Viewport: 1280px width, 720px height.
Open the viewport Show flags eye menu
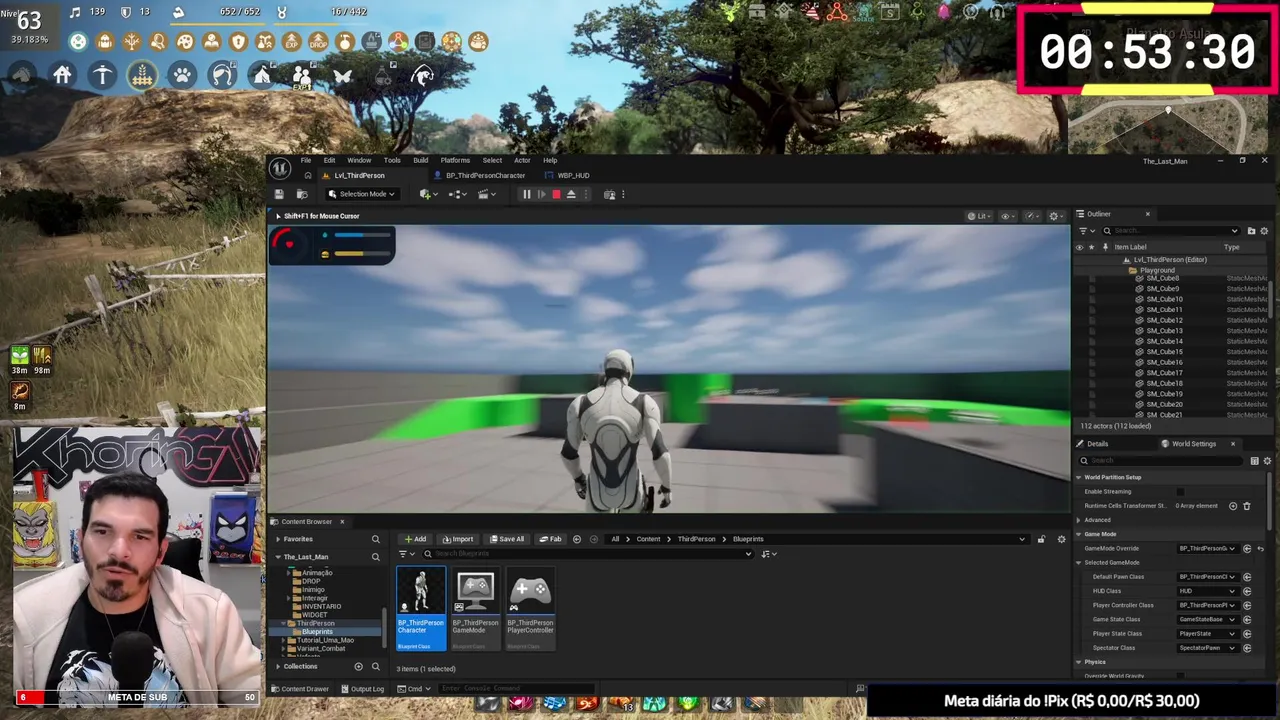pos(1008,216)
